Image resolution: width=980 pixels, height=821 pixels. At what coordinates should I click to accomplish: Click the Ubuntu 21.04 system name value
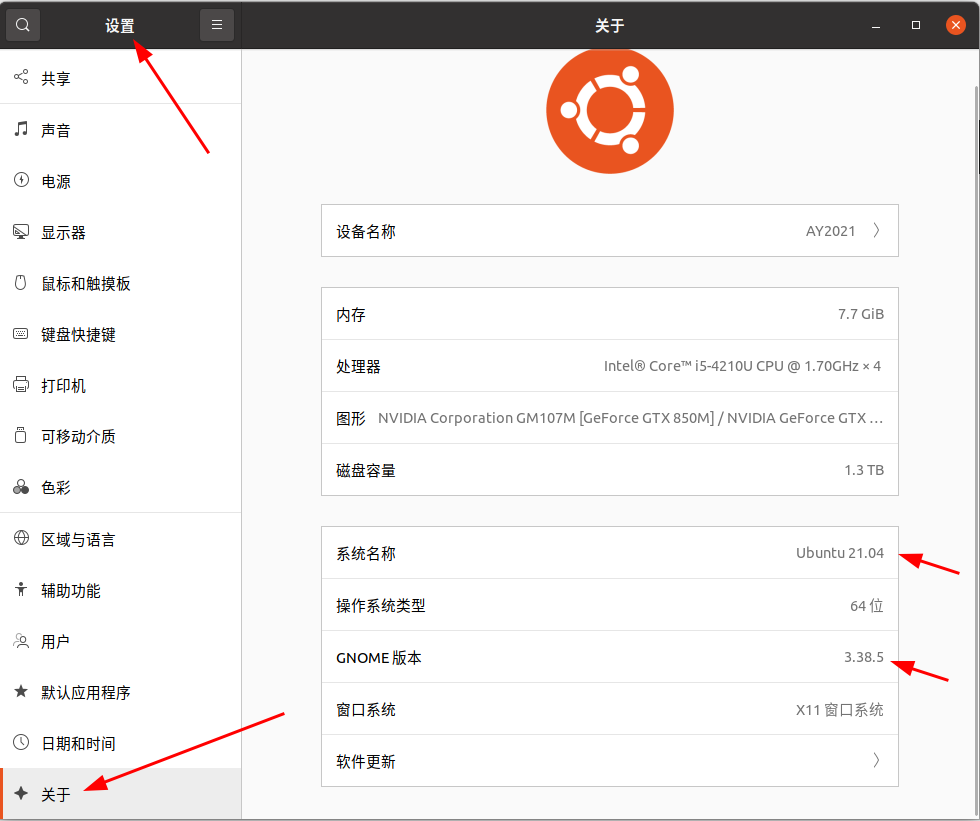pyautogui.click(x=839, y=553)
